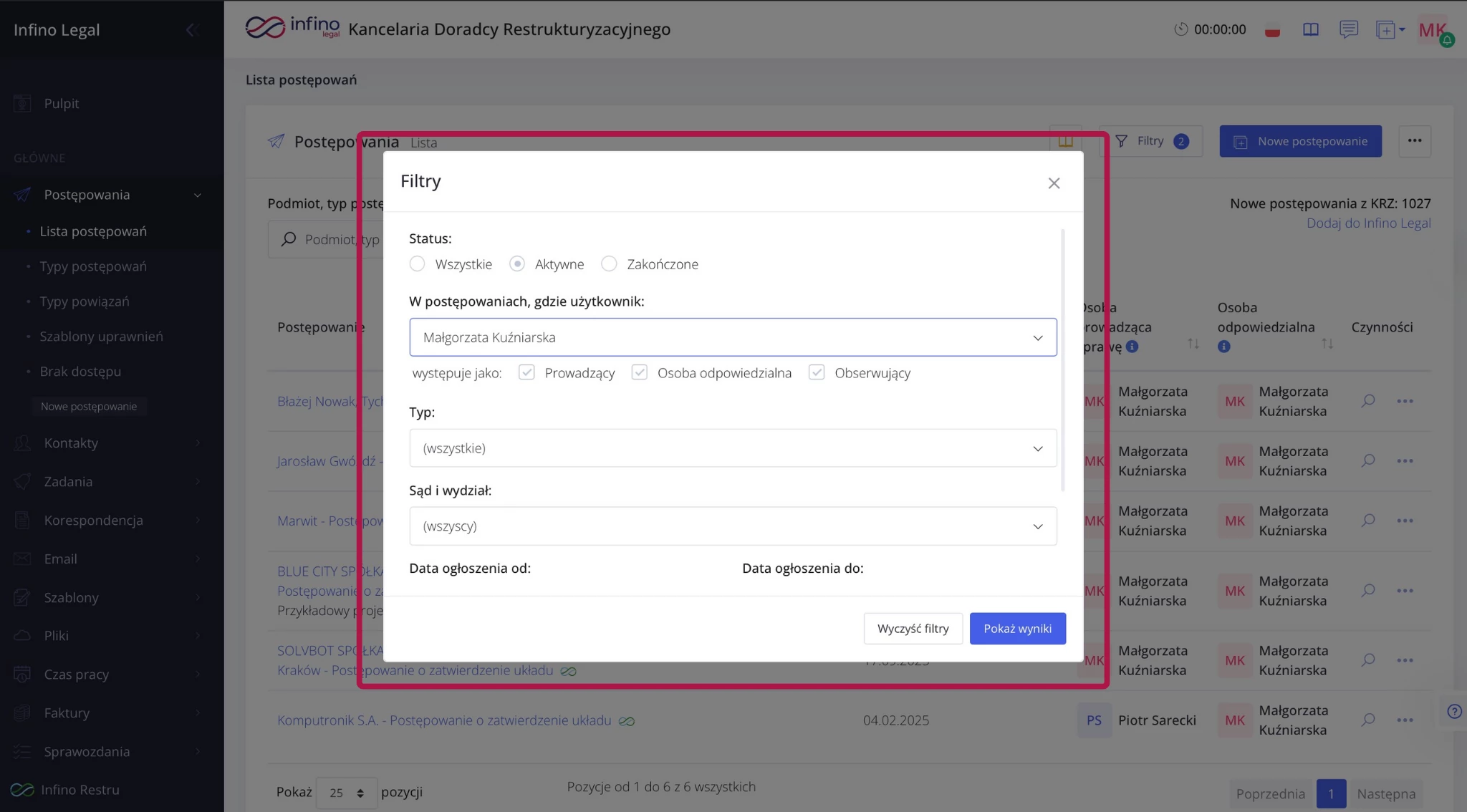This screenshot has height=812, width=1467.
Task: Open the Małgorzata Kuźniarska user dropdown
Action: point(732,337)
